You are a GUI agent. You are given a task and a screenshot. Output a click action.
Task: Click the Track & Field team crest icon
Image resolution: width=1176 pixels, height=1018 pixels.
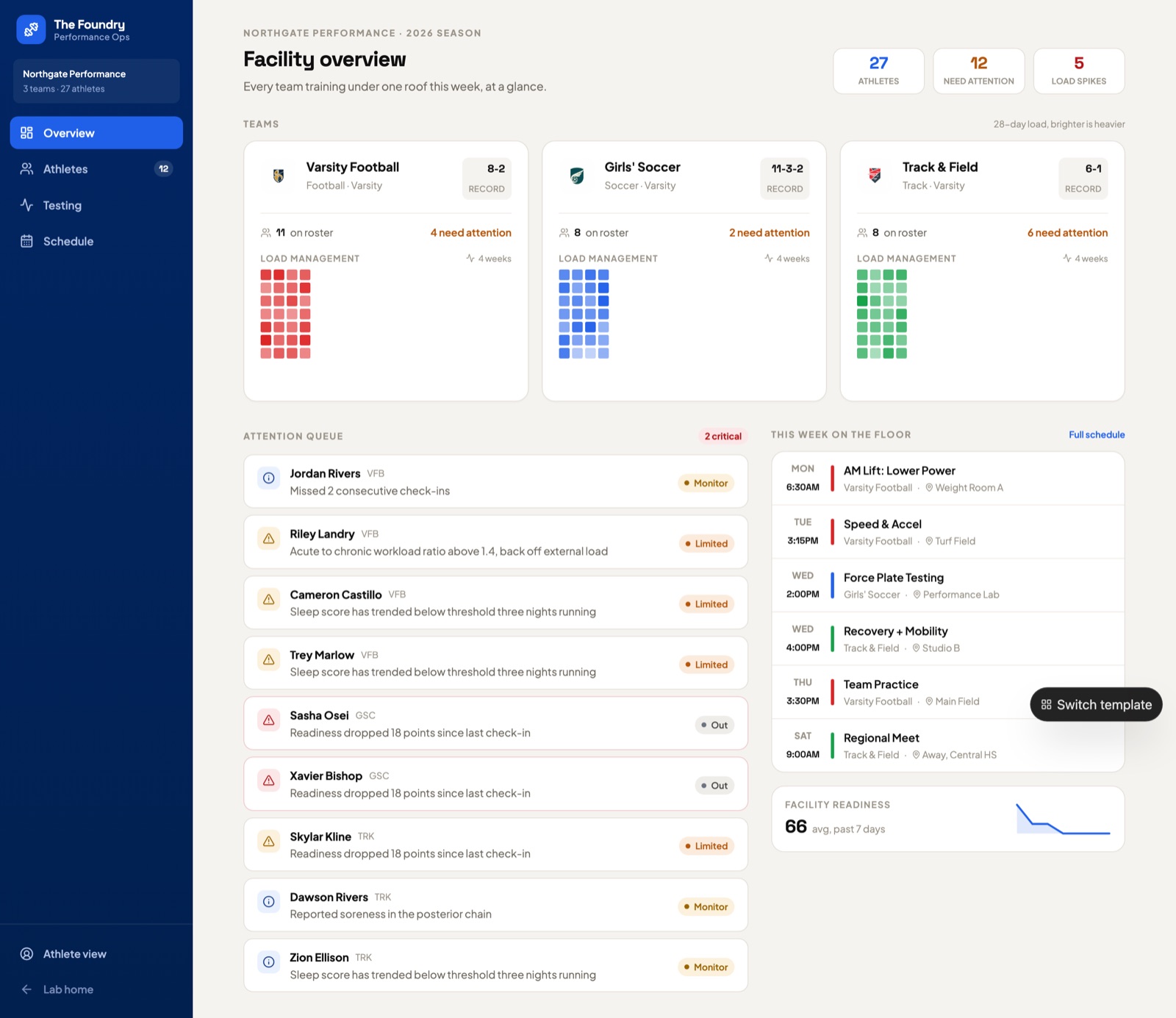(x=875, y=176)
